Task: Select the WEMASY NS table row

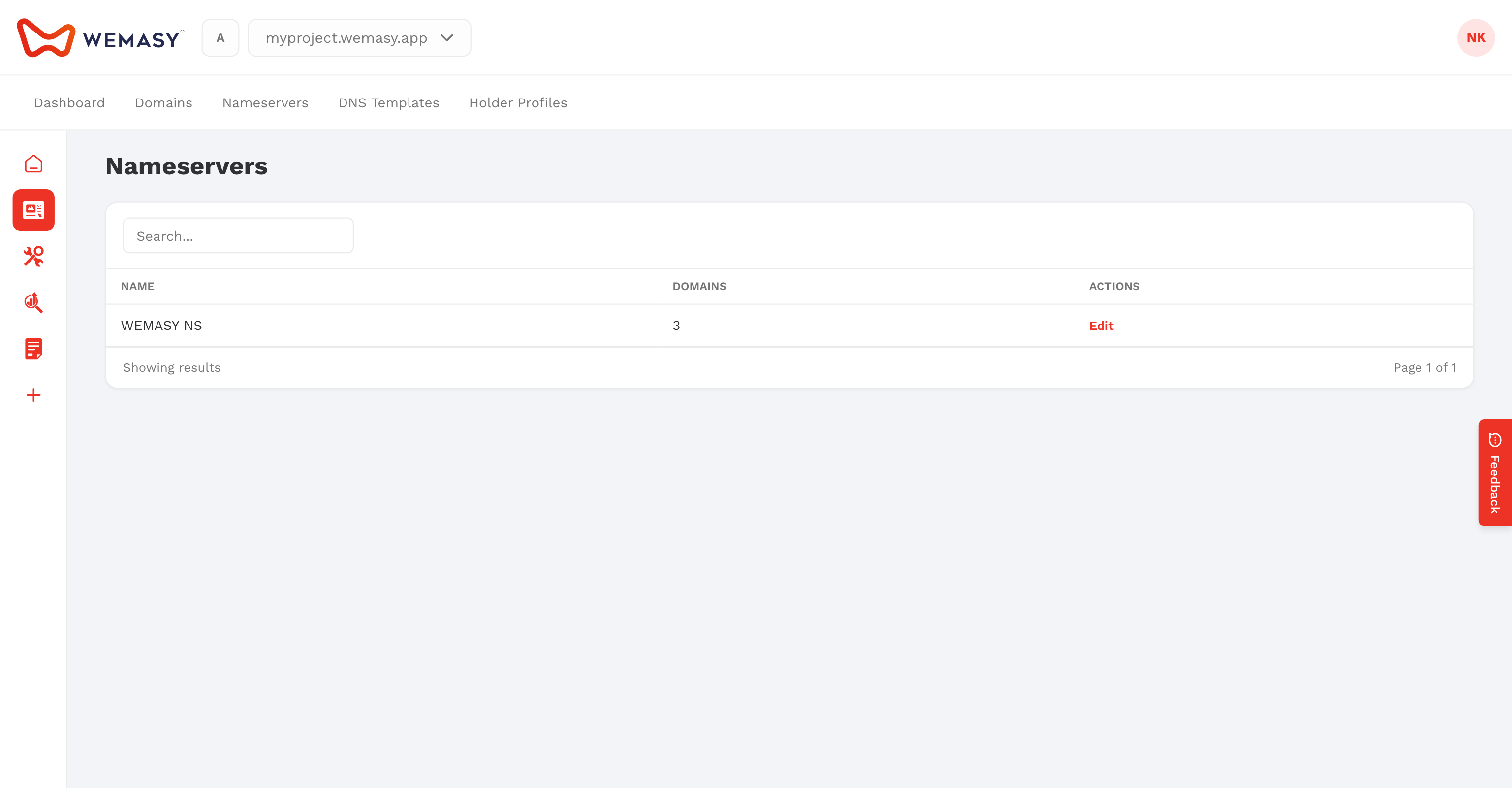Action: click(x=789, y=326)
